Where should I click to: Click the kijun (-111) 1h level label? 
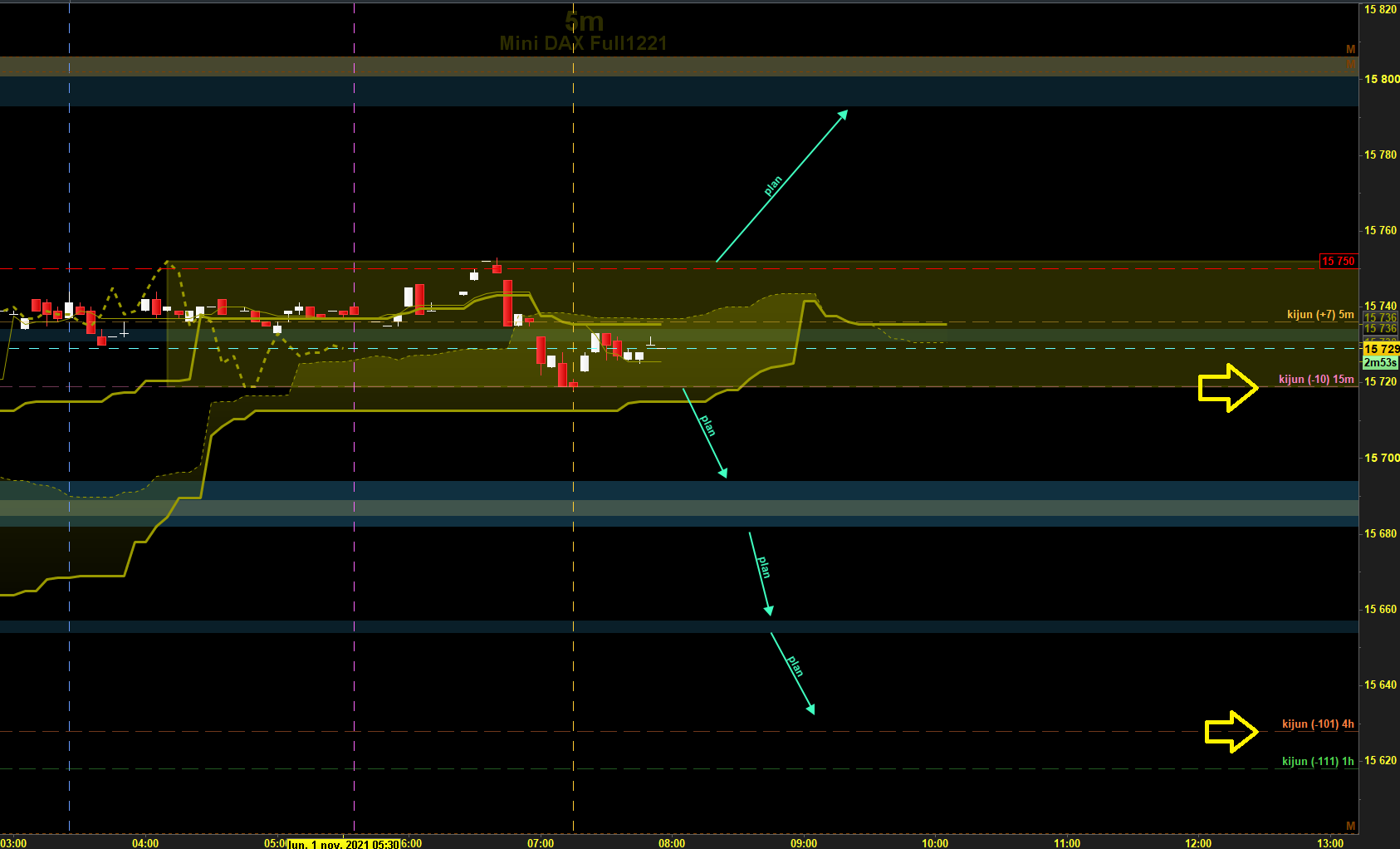tap(1318, 761)
